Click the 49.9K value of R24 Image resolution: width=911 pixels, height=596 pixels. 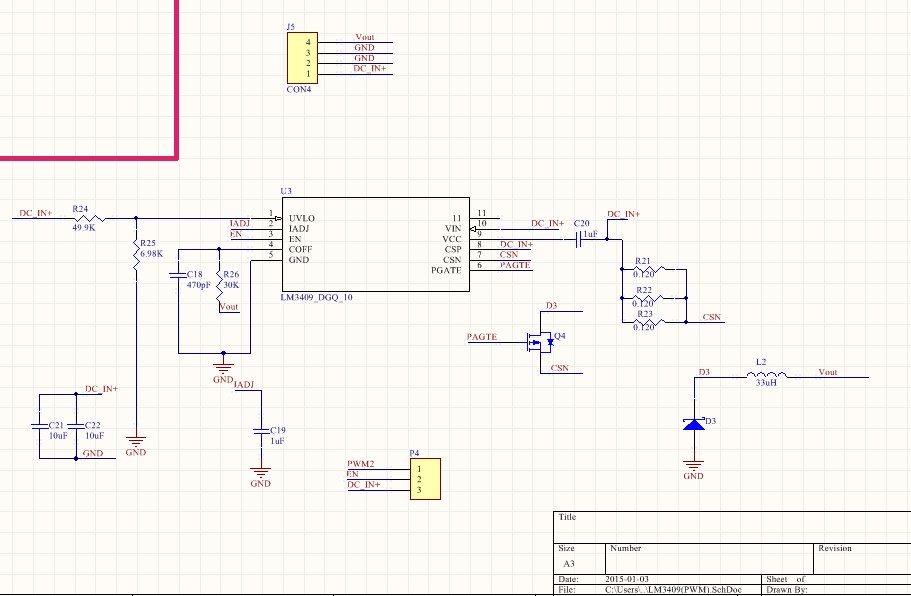pyautogui.click(x=84, y=228)
